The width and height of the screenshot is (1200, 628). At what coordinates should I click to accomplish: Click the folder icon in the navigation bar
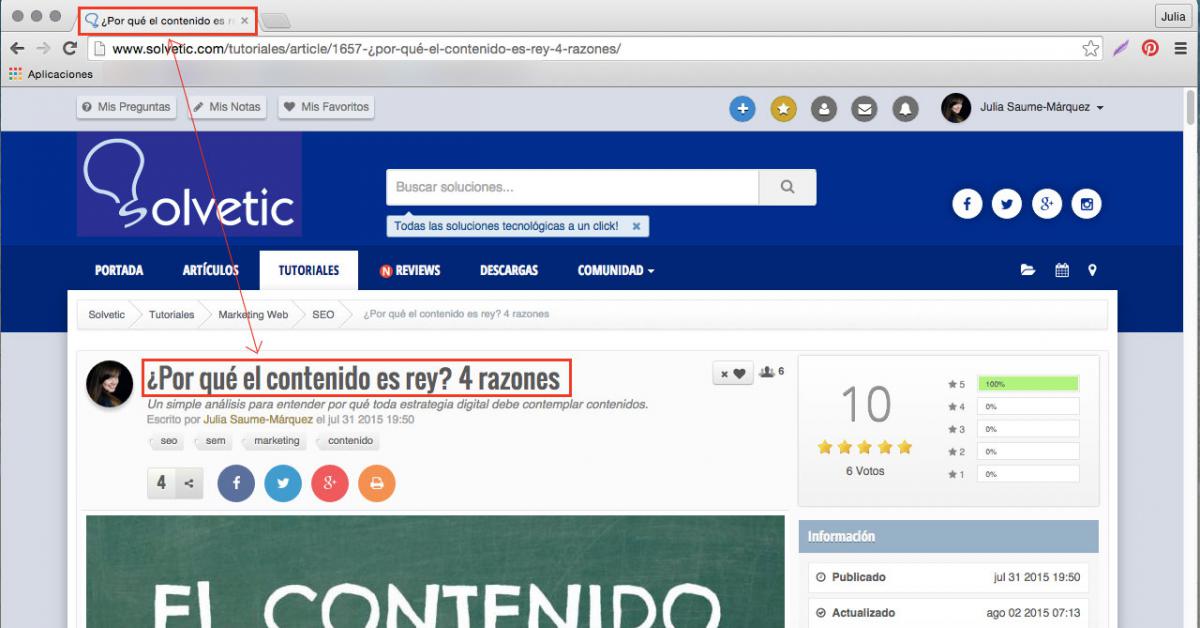(1028, 270)
